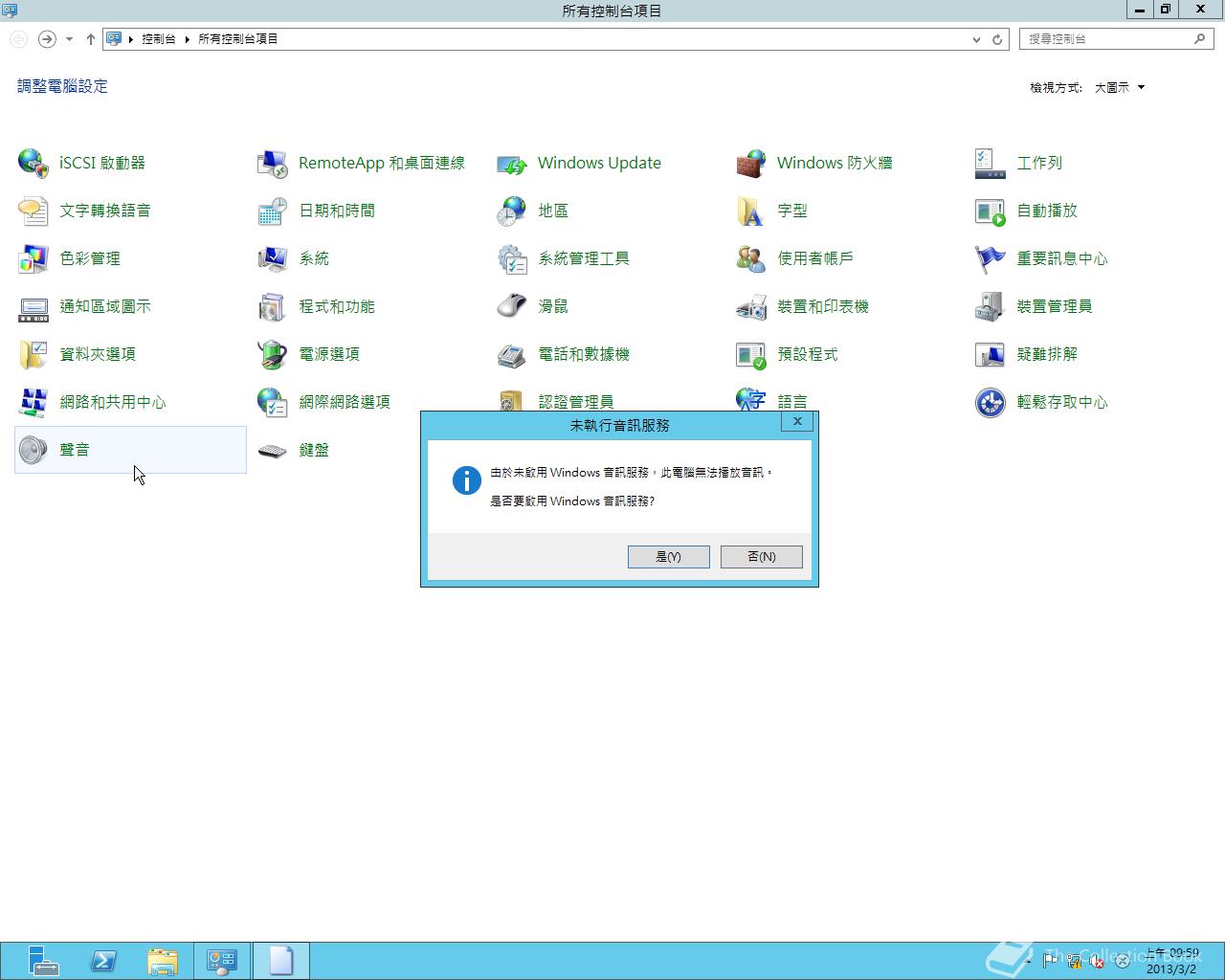This screenshot has height=980, width=1225.
Task: Open the Windows 防火牆 icon
Action: coord(751,163)
